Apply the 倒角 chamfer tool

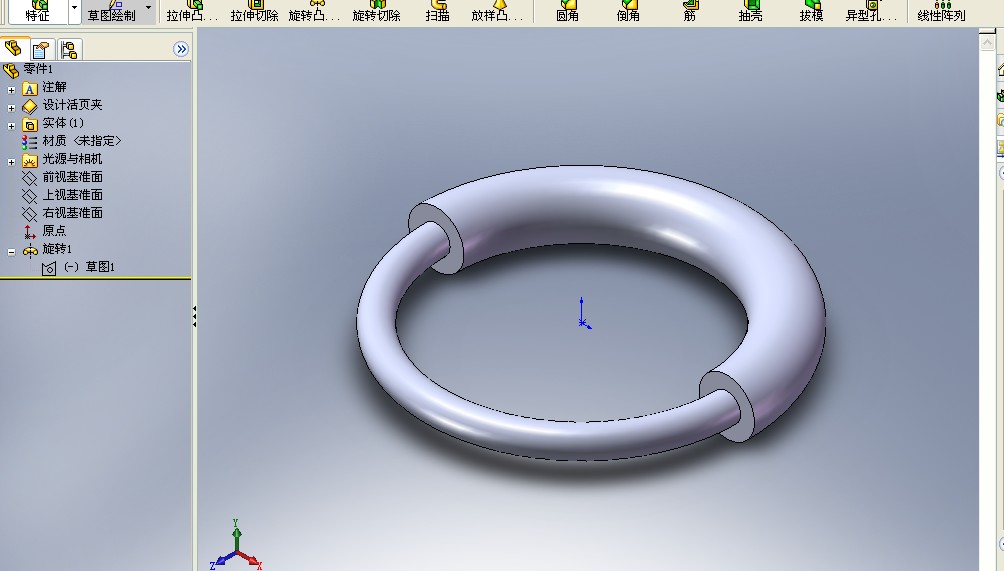(628, 12)
